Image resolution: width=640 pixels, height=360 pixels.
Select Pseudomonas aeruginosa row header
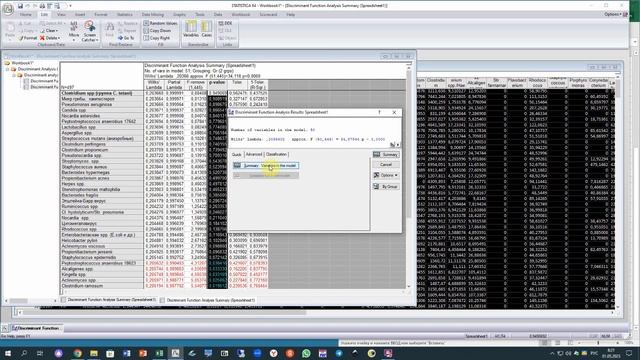(102, 104)
